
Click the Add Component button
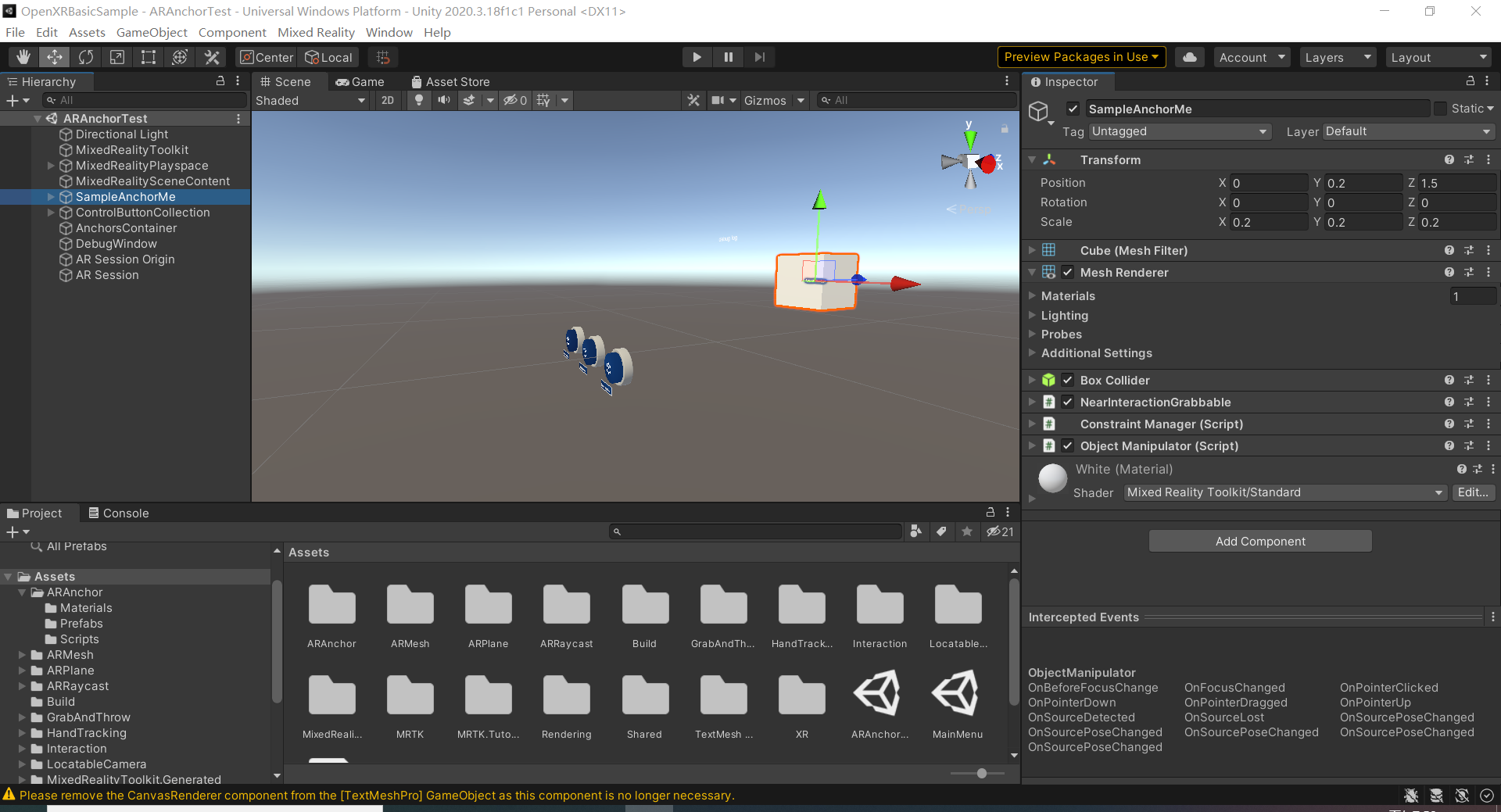click(x=1260, y=541)
